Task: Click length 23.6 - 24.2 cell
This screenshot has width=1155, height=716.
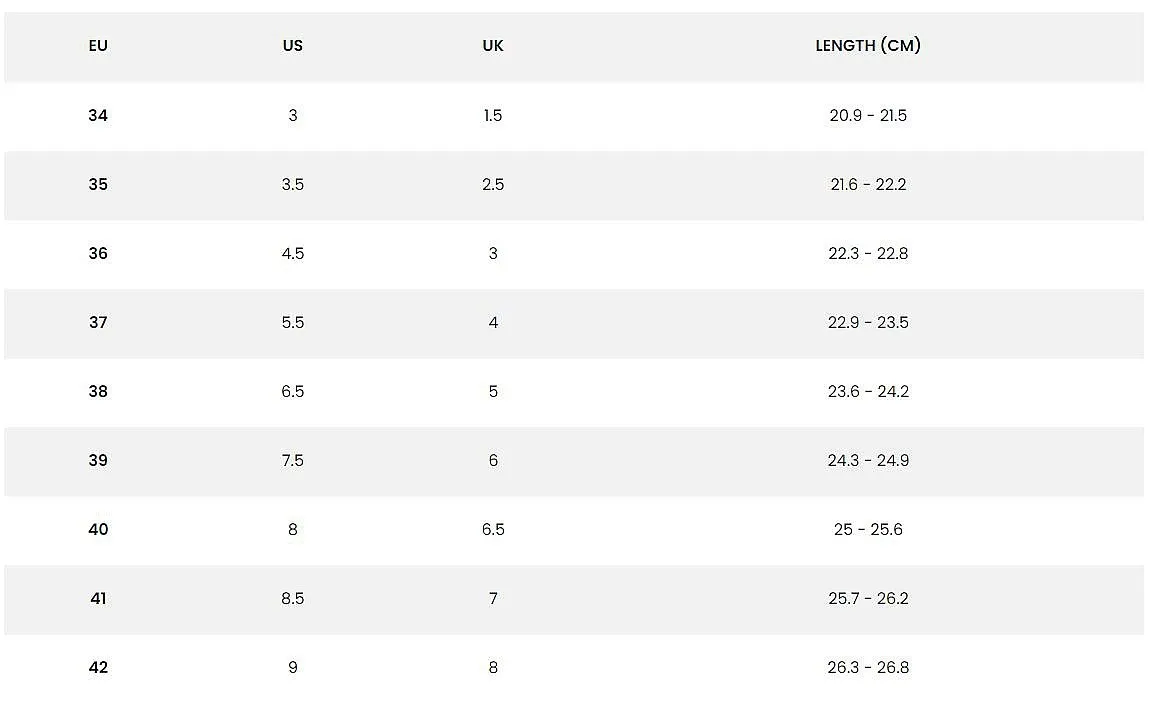Action: coord(868,391)
